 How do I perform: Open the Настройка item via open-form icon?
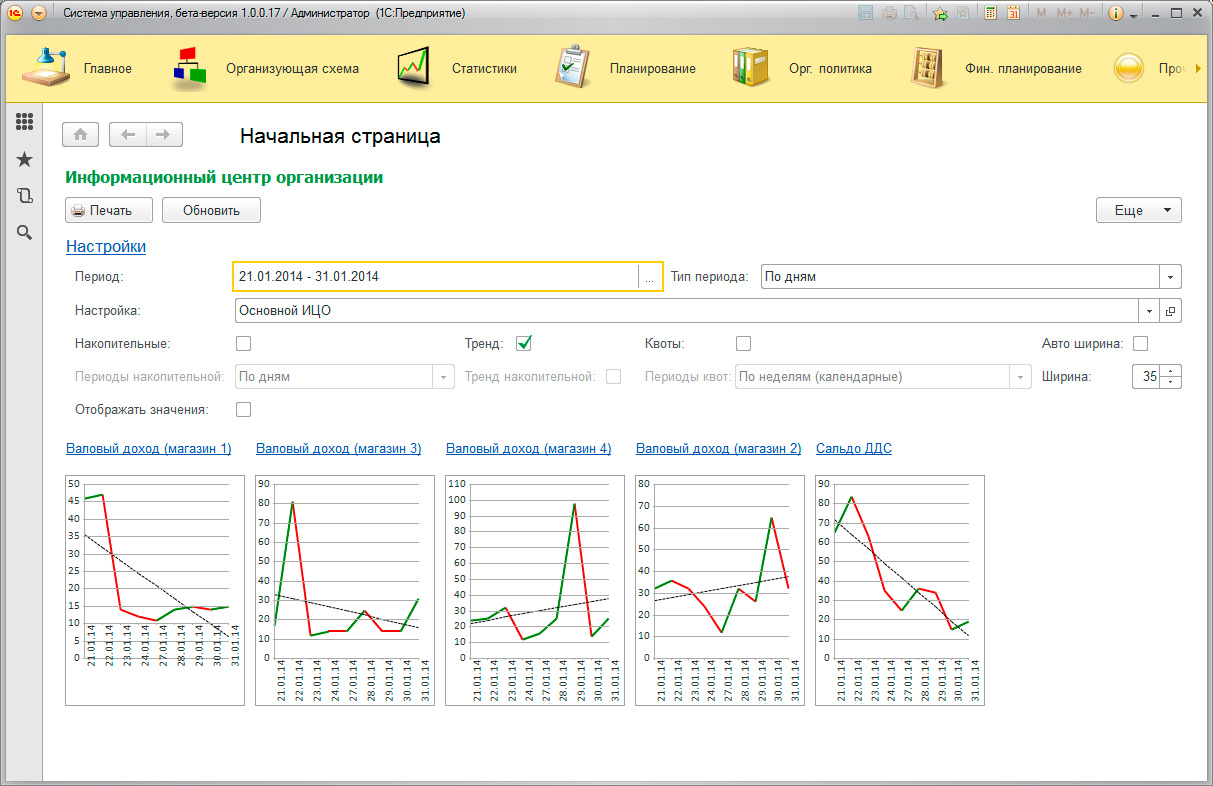(1171, 311)
